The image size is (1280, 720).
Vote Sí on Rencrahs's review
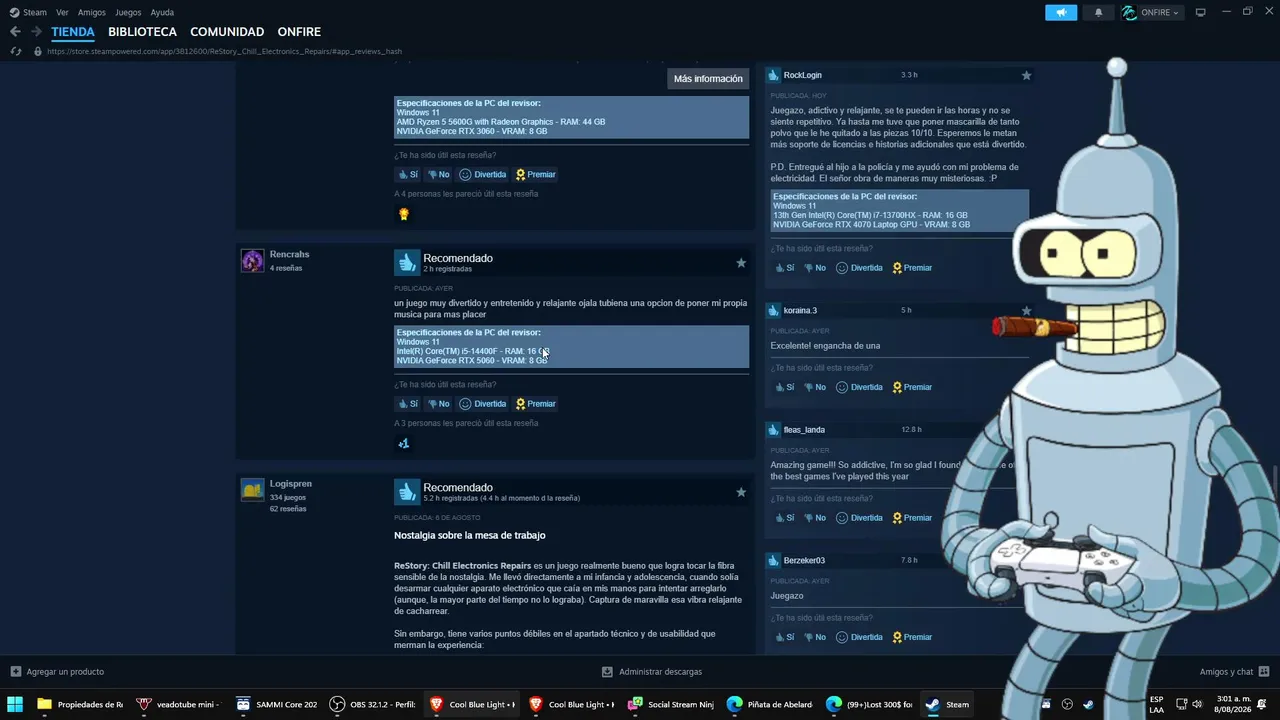(408, 404)
